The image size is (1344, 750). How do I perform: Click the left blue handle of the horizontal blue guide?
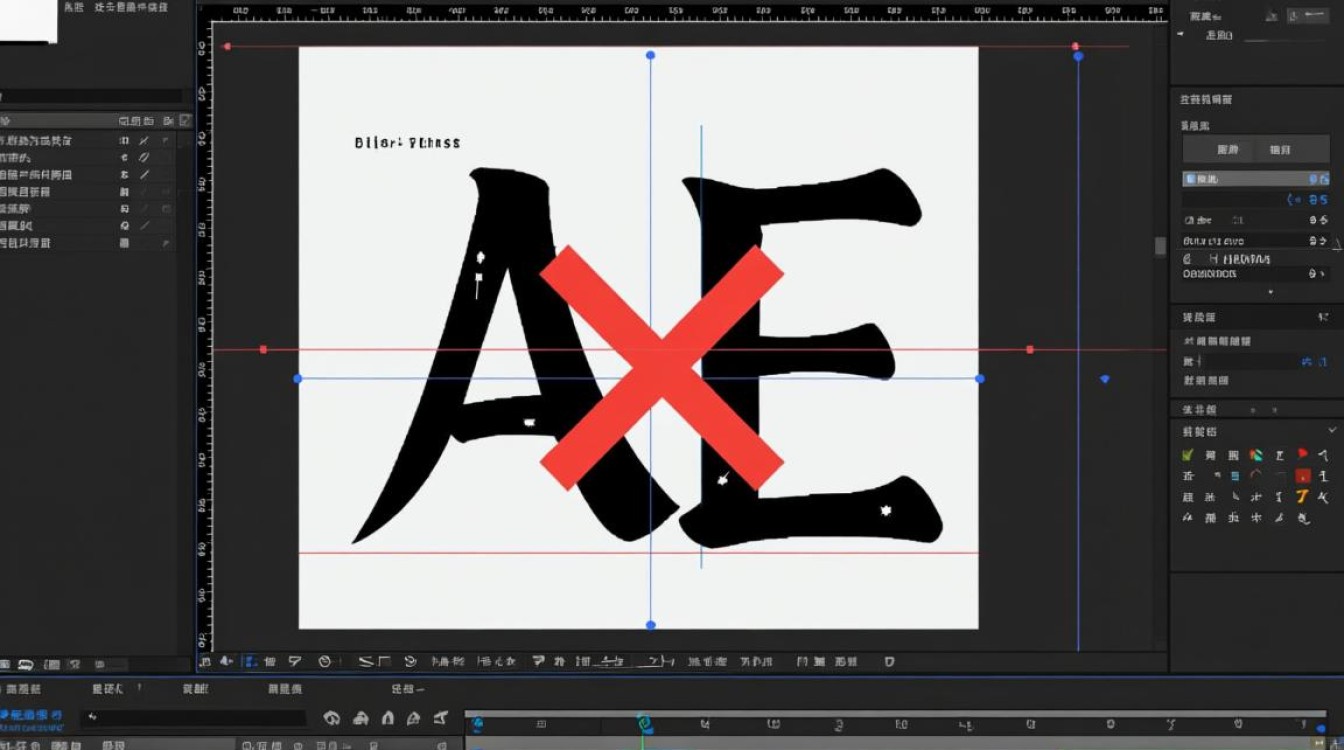tap(298, 379)
